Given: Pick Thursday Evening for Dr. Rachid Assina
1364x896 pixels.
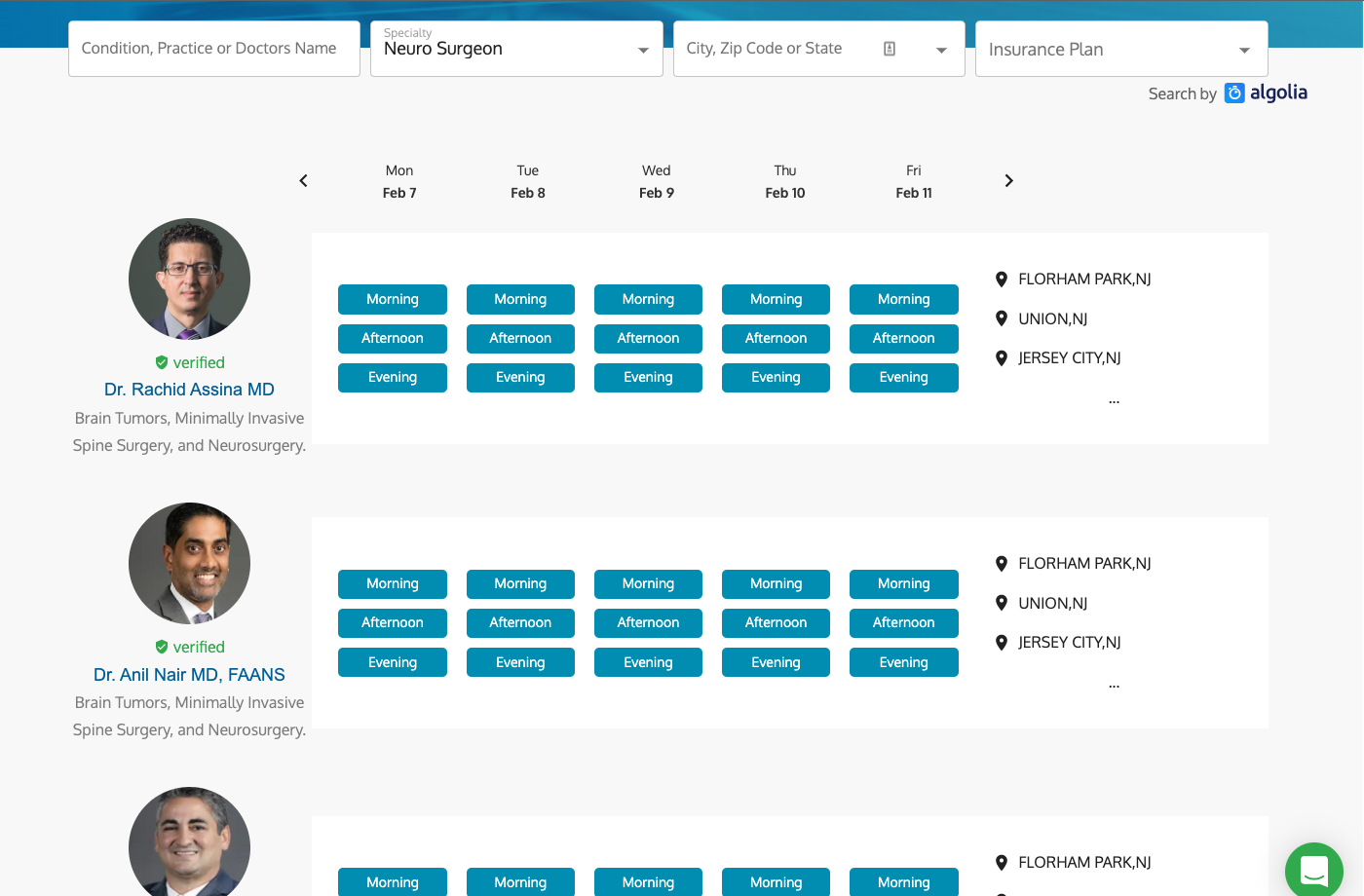Looking at the screenshot, I should point(776,377).
